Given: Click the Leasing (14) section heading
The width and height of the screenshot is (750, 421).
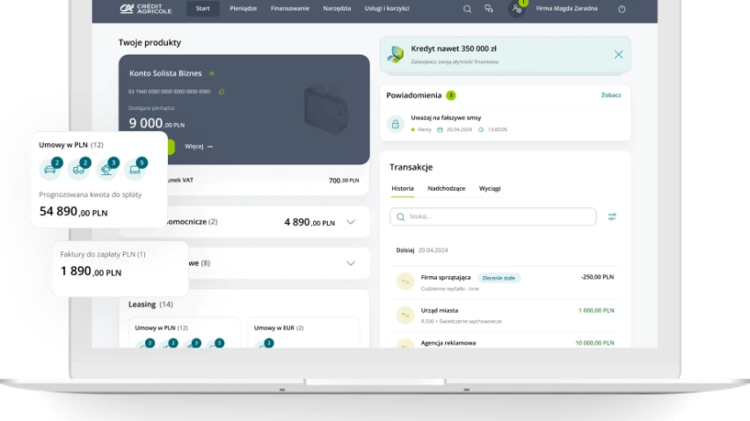Looking at the screenshot, I should [151, 304].
